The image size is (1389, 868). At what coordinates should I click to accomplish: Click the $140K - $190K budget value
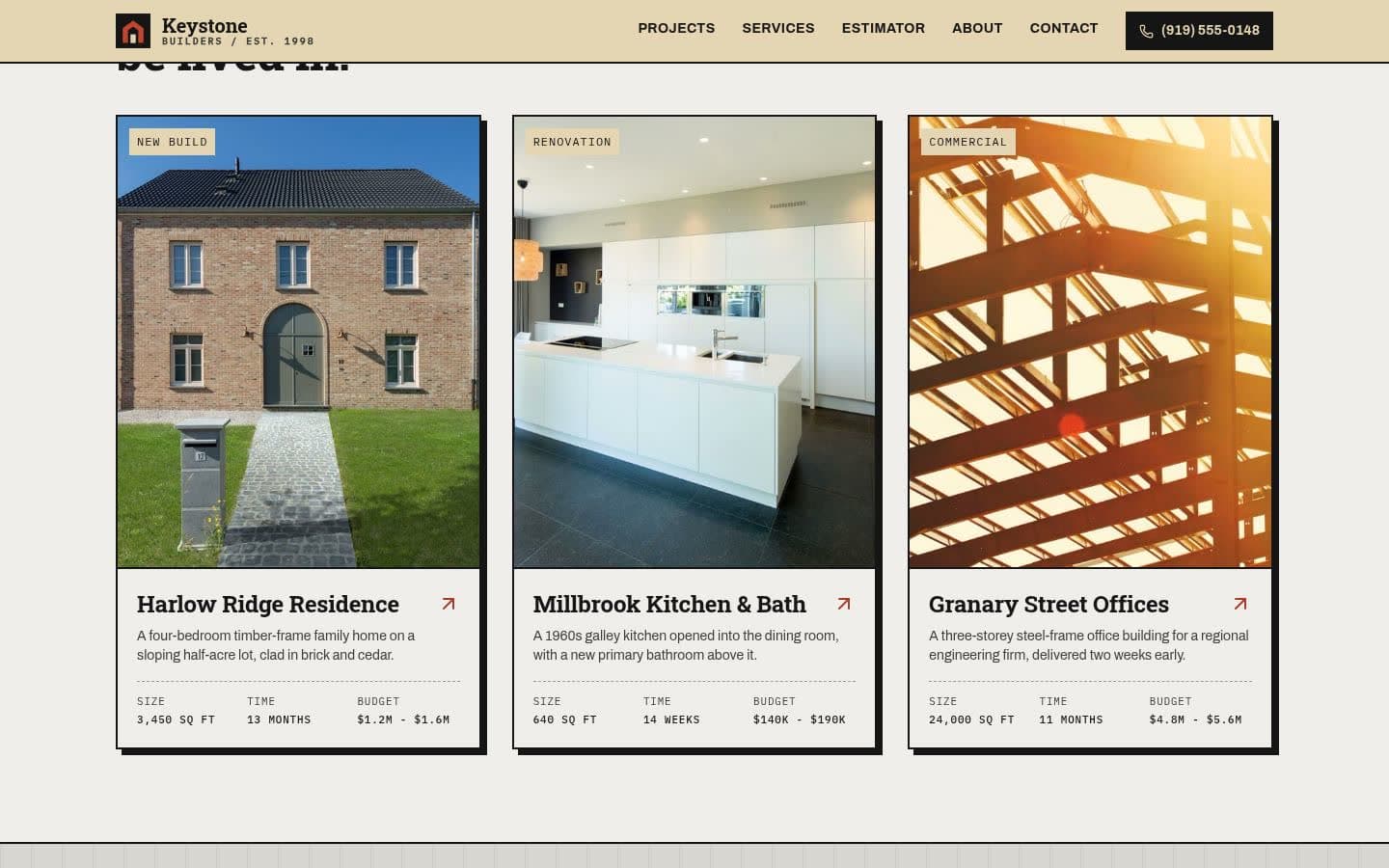coord(800,719)
